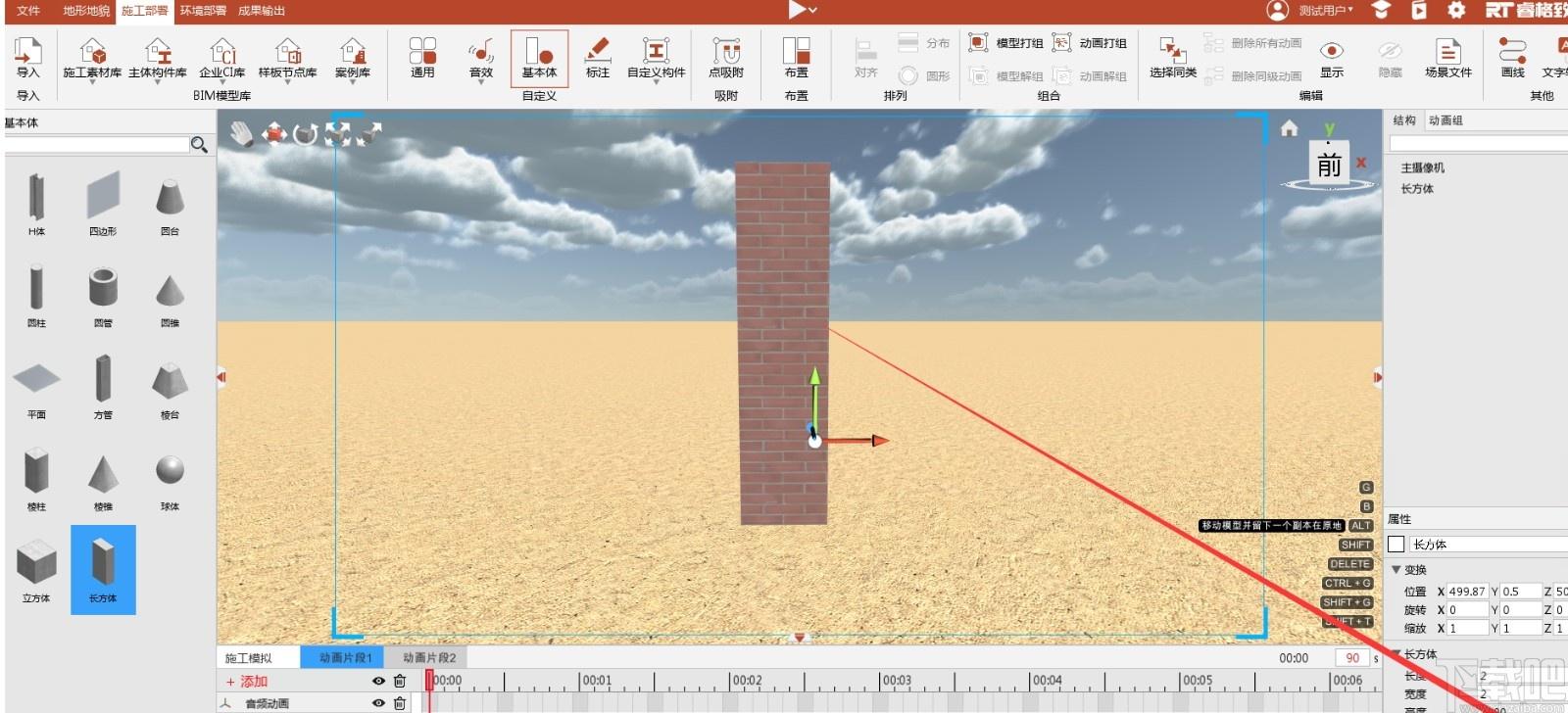This screenshot has width=1568, height=713.
Task: Switch to the 环境部署 menu tab
Action: (203, 10)
